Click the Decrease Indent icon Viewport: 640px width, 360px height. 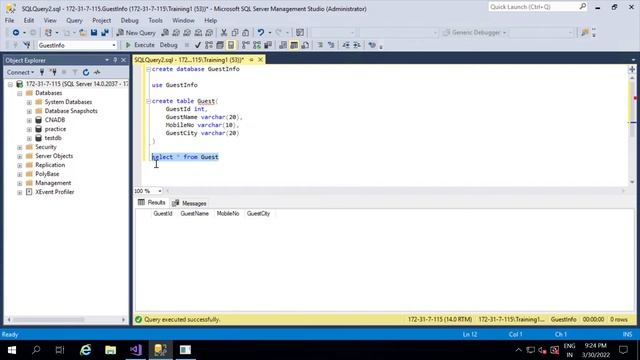[x=346, y=45]
